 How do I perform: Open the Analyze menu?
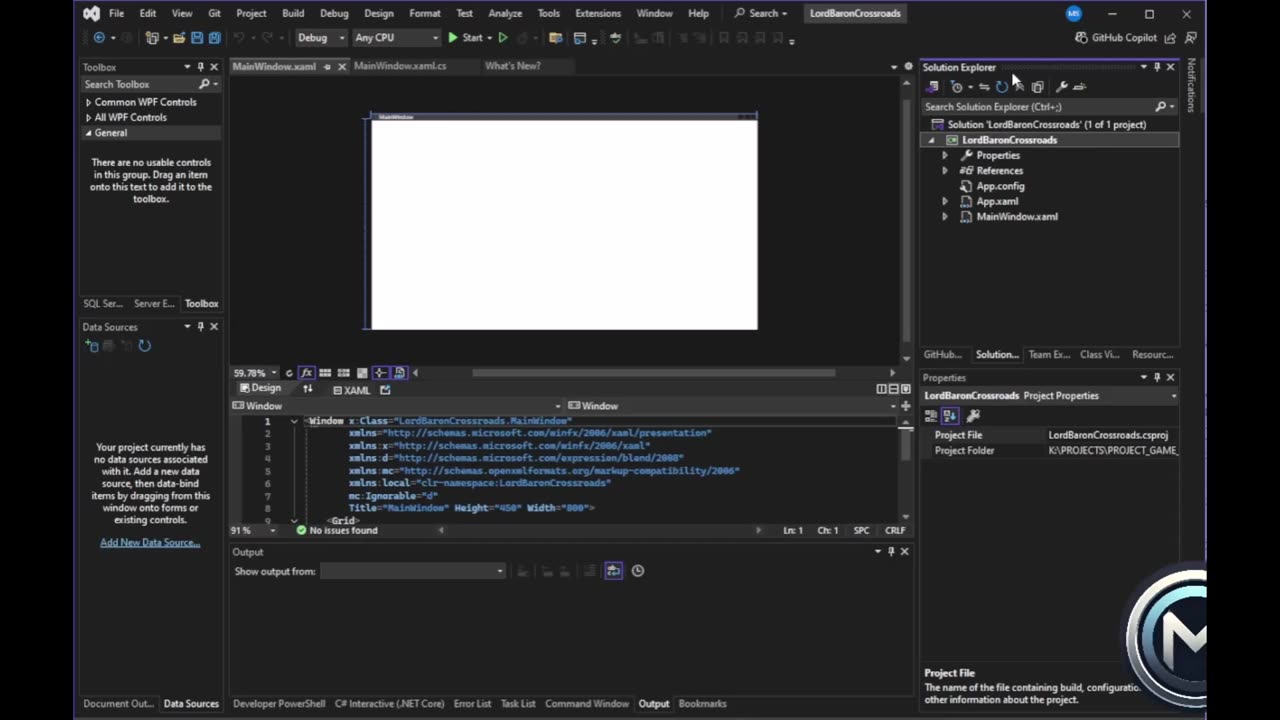pos(505,13)
